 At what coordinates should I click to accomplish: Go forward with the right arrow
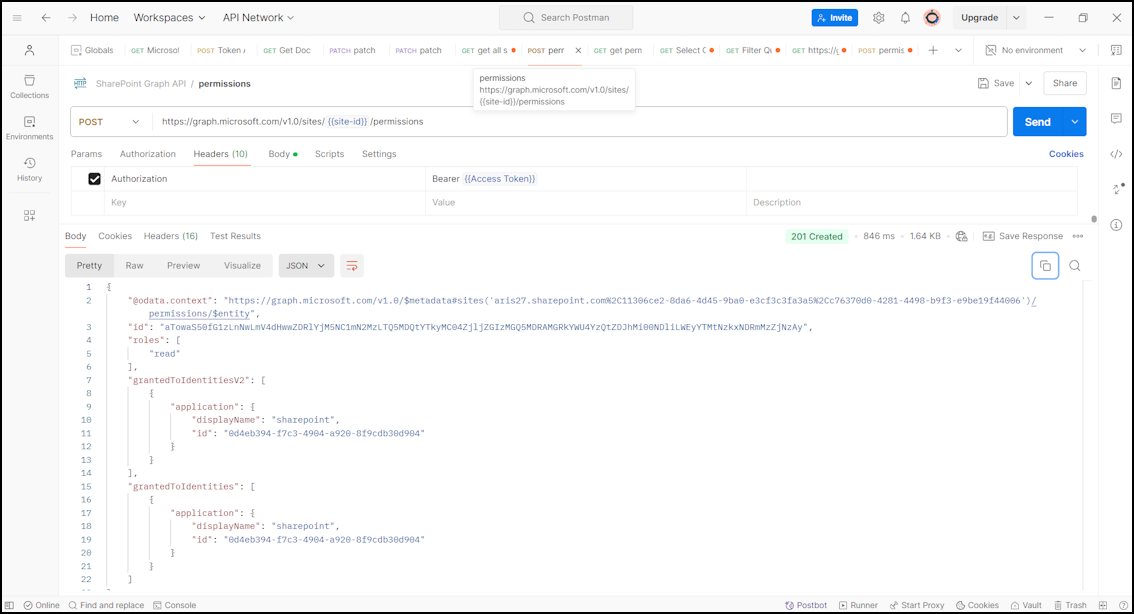pyautogui.click(x=72, y=17)
